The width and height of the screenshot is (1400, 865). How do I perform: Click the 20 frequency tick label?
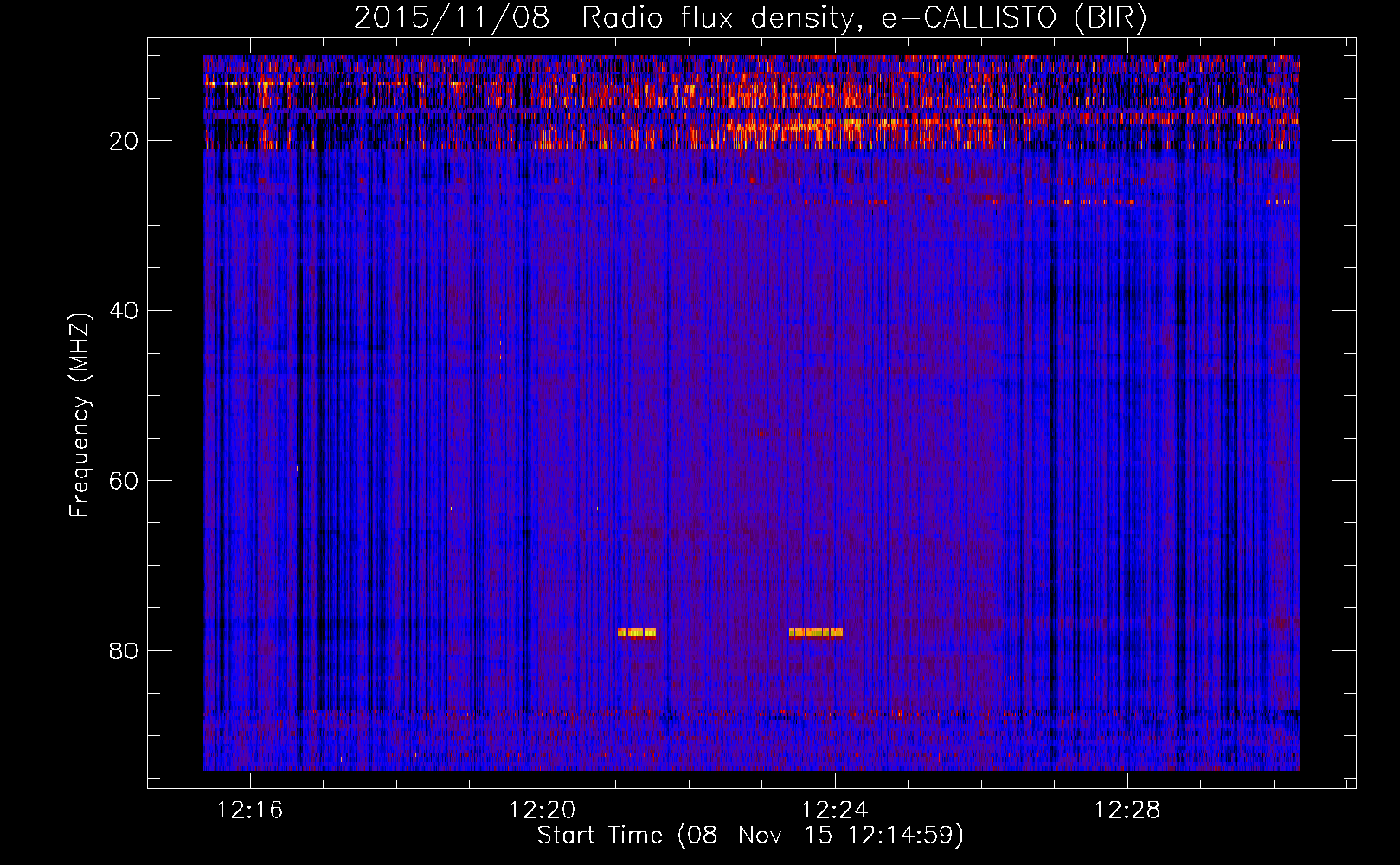click(124, 141)
